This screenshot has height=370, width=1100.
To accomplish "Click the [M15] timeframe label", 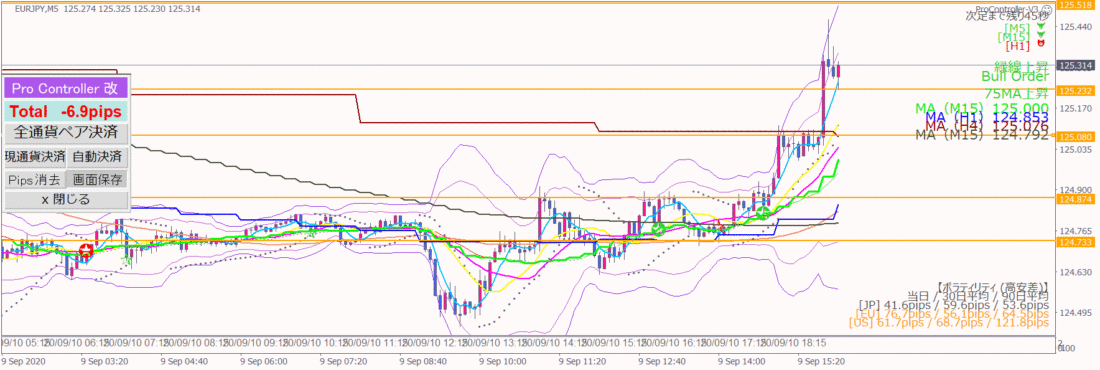I will (x=1015, y=37).
